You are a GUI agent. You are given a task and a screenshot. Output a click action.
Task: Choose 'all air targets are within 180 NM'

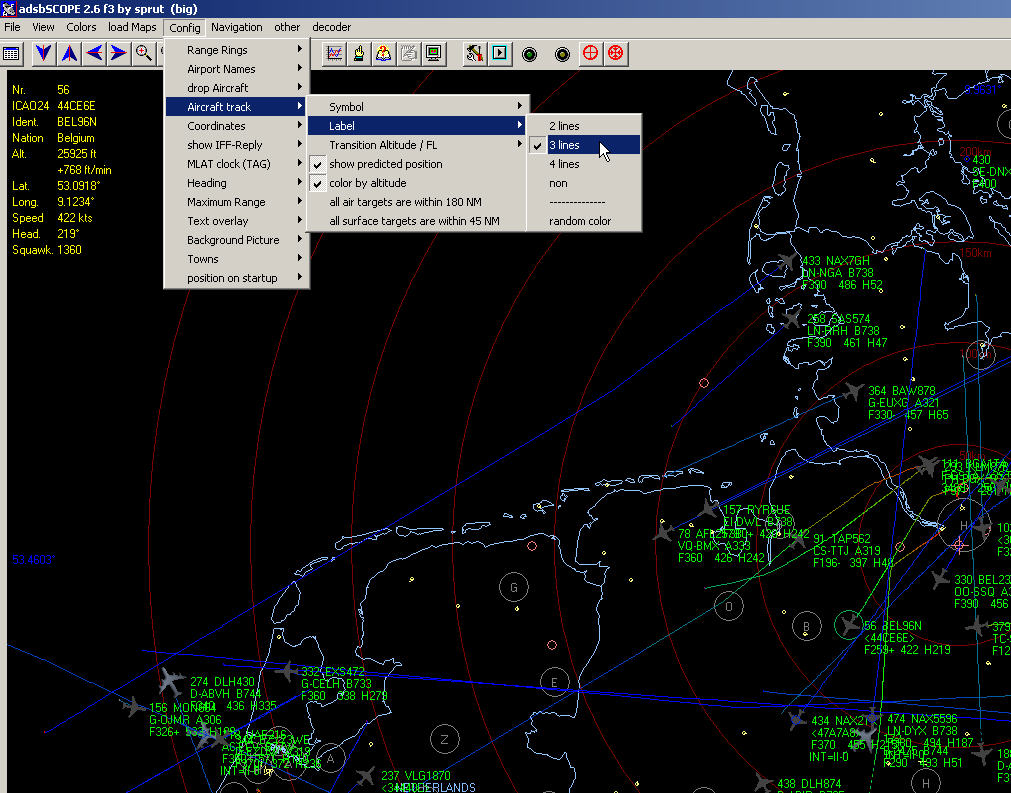[418, 202]
